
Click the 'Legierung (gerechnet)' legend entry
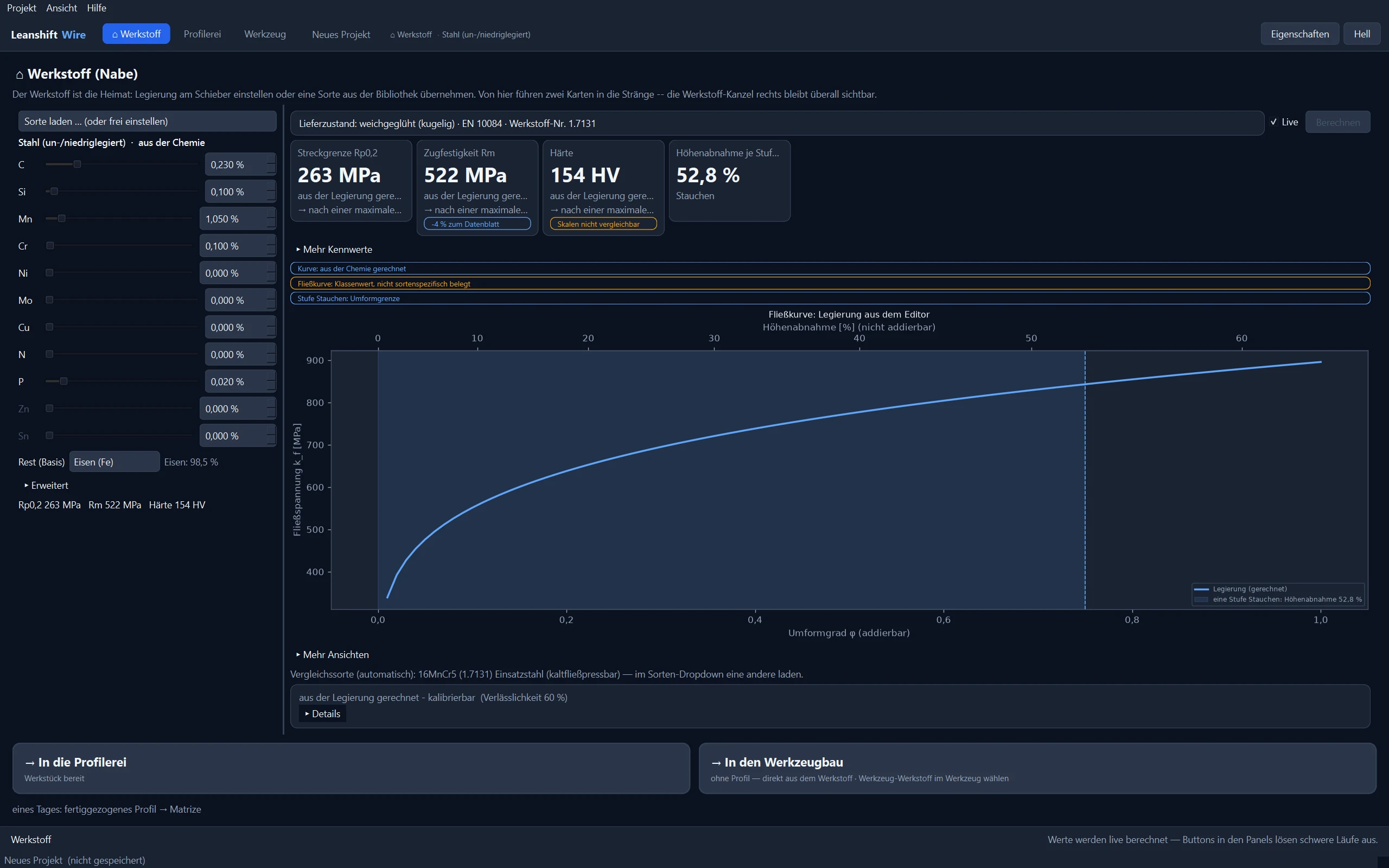coord(1241,589)
